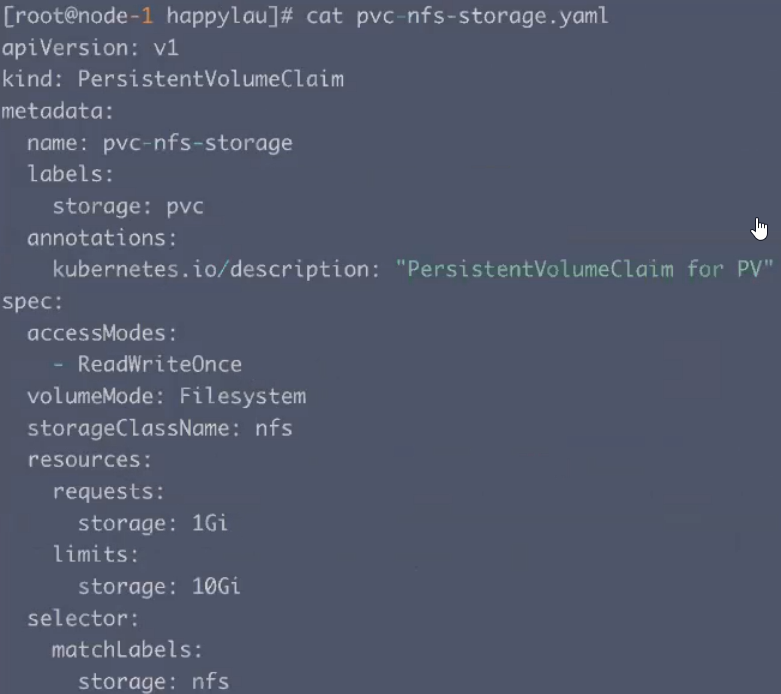This screenshot has width=781, height=694.
Task: Click the limits storage value 10Gi
Action: pos(216,586)
